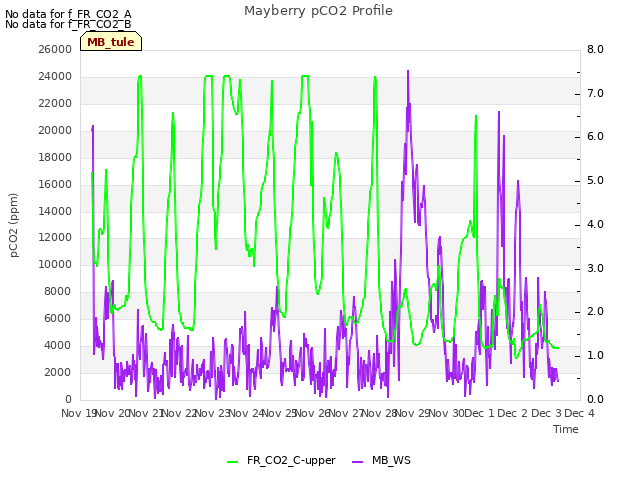Image resolution: width=640 pixels, height=480 pixels.
Task: Click the tall purple MB_WS peak near Nov 29
Action: (408, 72)
